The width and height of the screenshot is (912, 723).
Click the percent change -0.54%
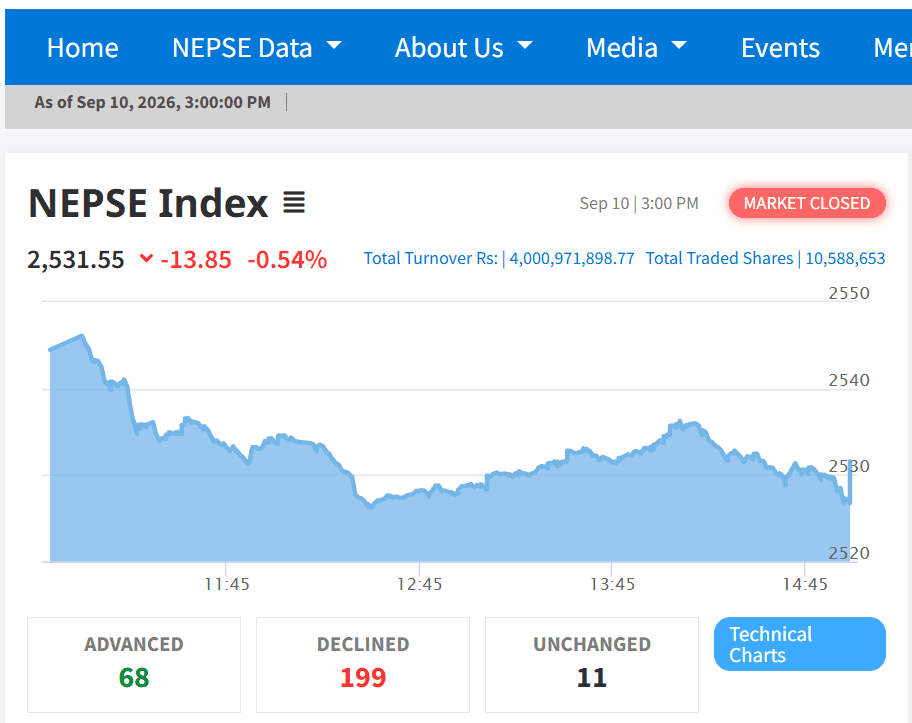pos(287,259)
